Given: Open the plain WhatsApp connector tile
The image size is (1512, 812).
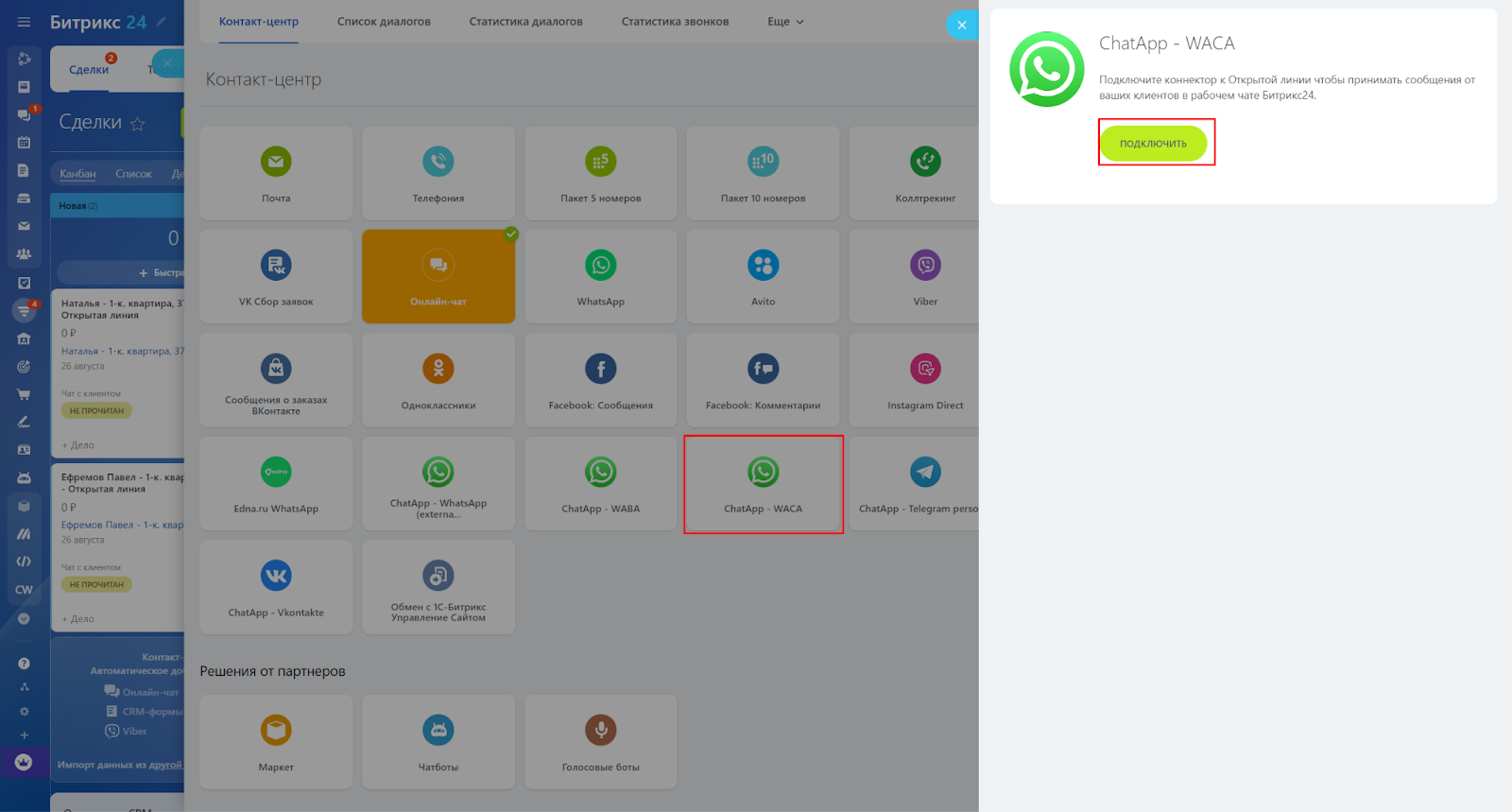Looking at the screenshot, I should coord(601,277).
